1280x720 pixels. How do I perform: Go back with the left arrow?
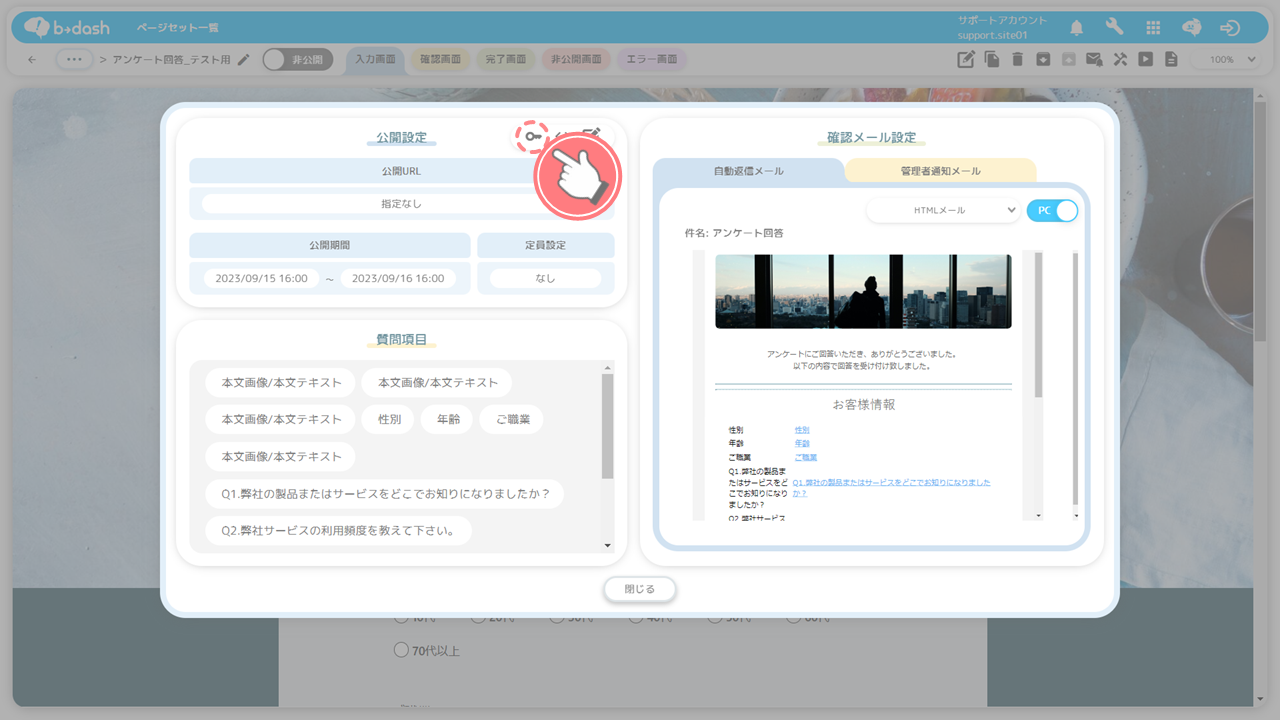[32, 60]
